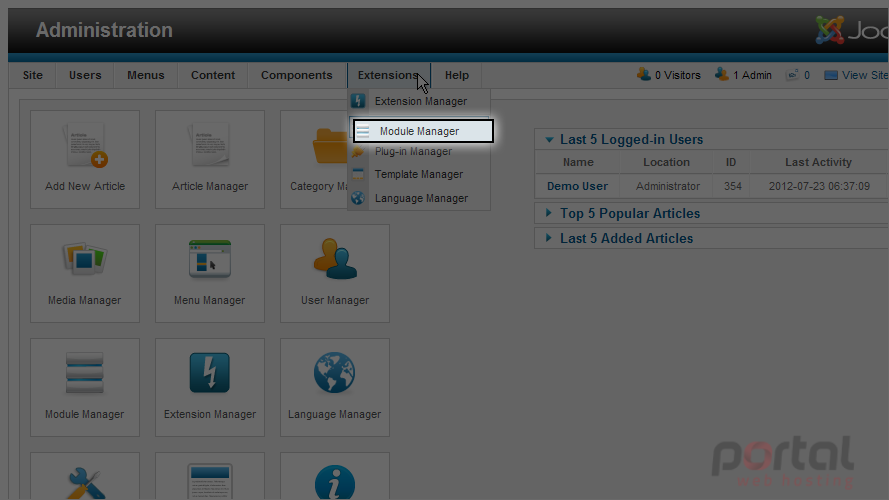Click the messages envelope icon
Screen dimensions: 889x500
tap(792, 75)
